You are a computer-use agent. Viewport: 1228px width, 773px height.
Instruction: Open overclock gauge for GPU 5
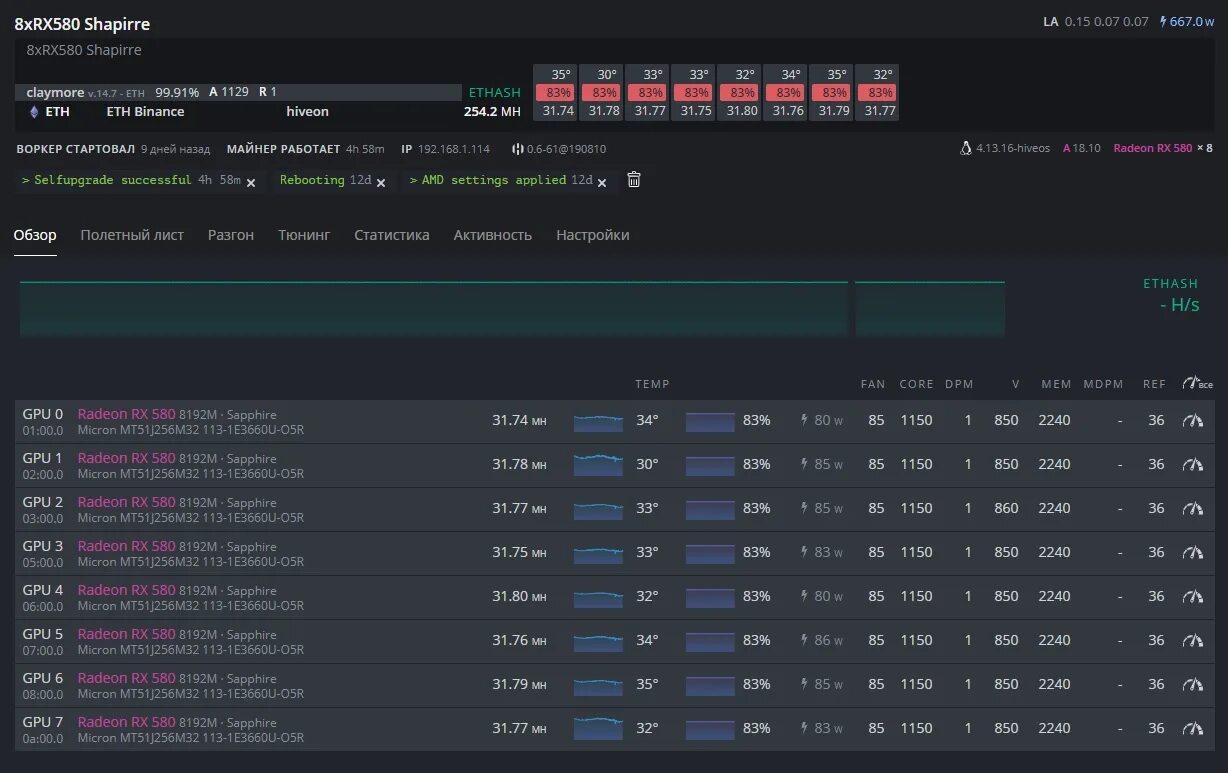pos(1192,640)
